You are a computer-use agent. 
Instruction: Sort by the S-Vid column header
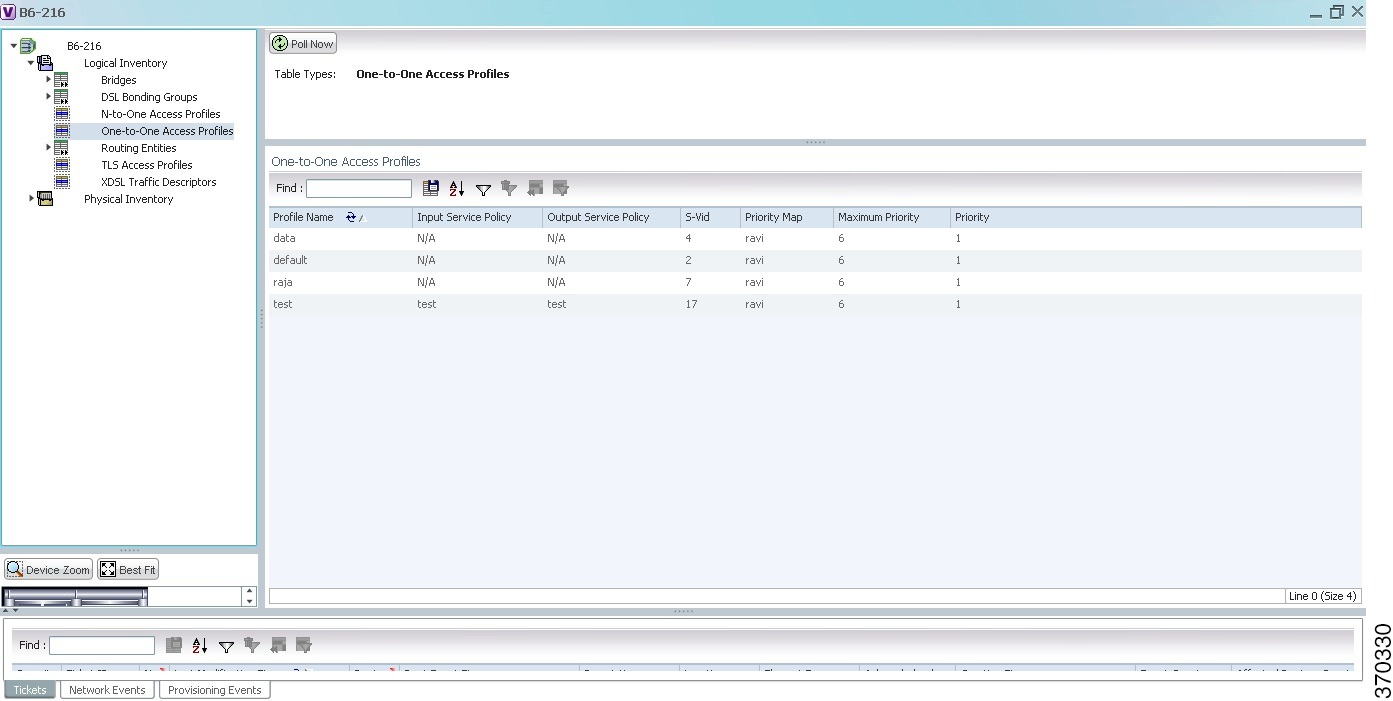[x=710, y=217]
